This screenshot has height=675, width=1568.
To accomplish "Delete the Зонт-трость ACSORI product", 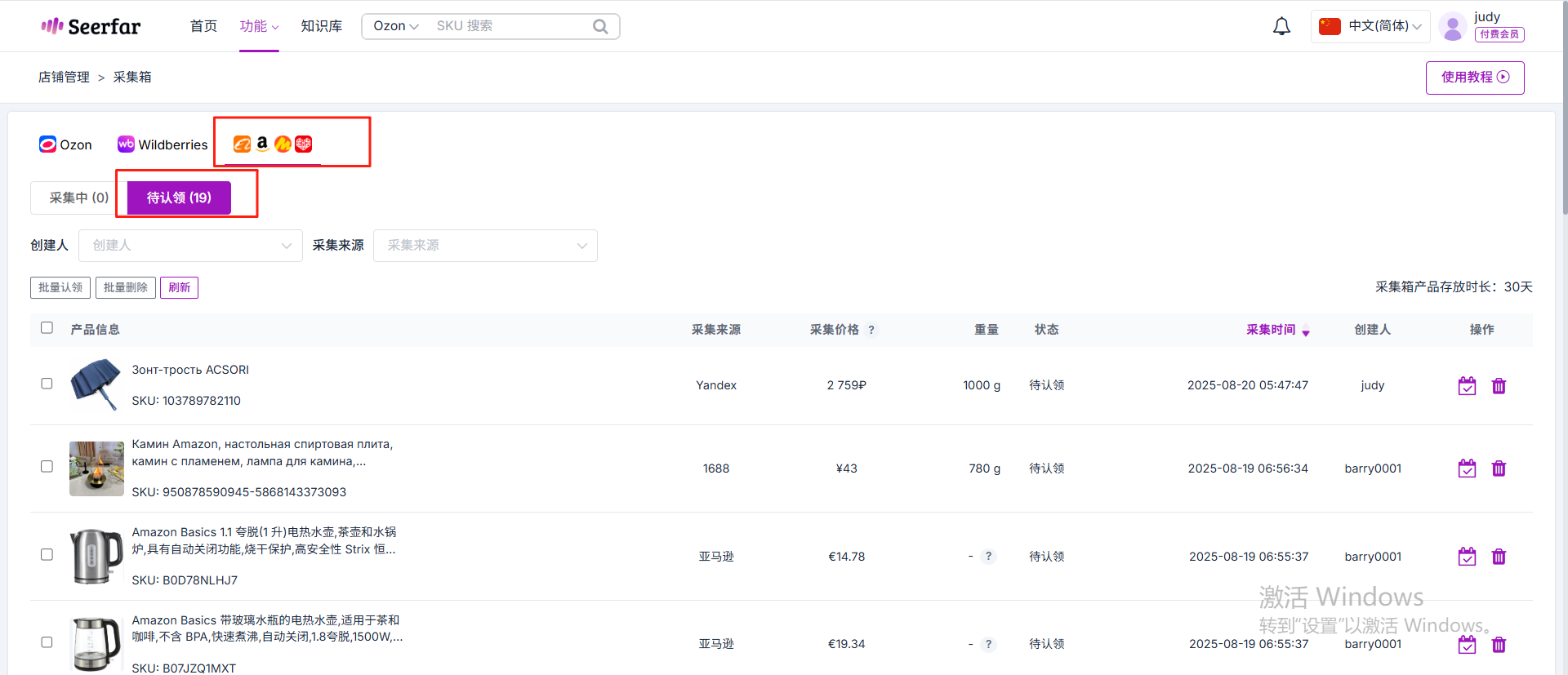I will (x=1499, y=386).
